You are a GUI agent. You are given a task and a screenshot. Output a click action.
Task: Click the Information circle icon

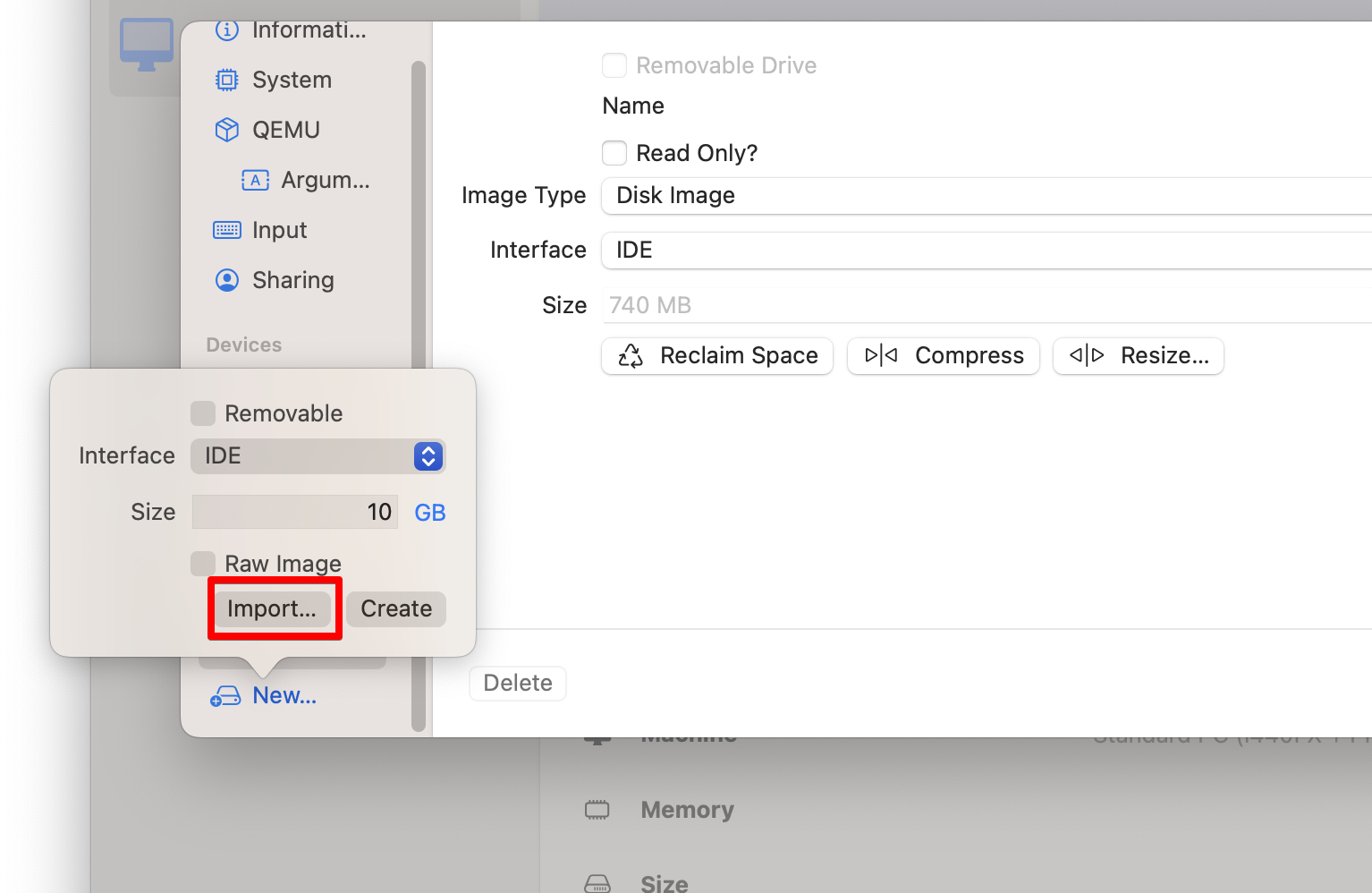227,30
